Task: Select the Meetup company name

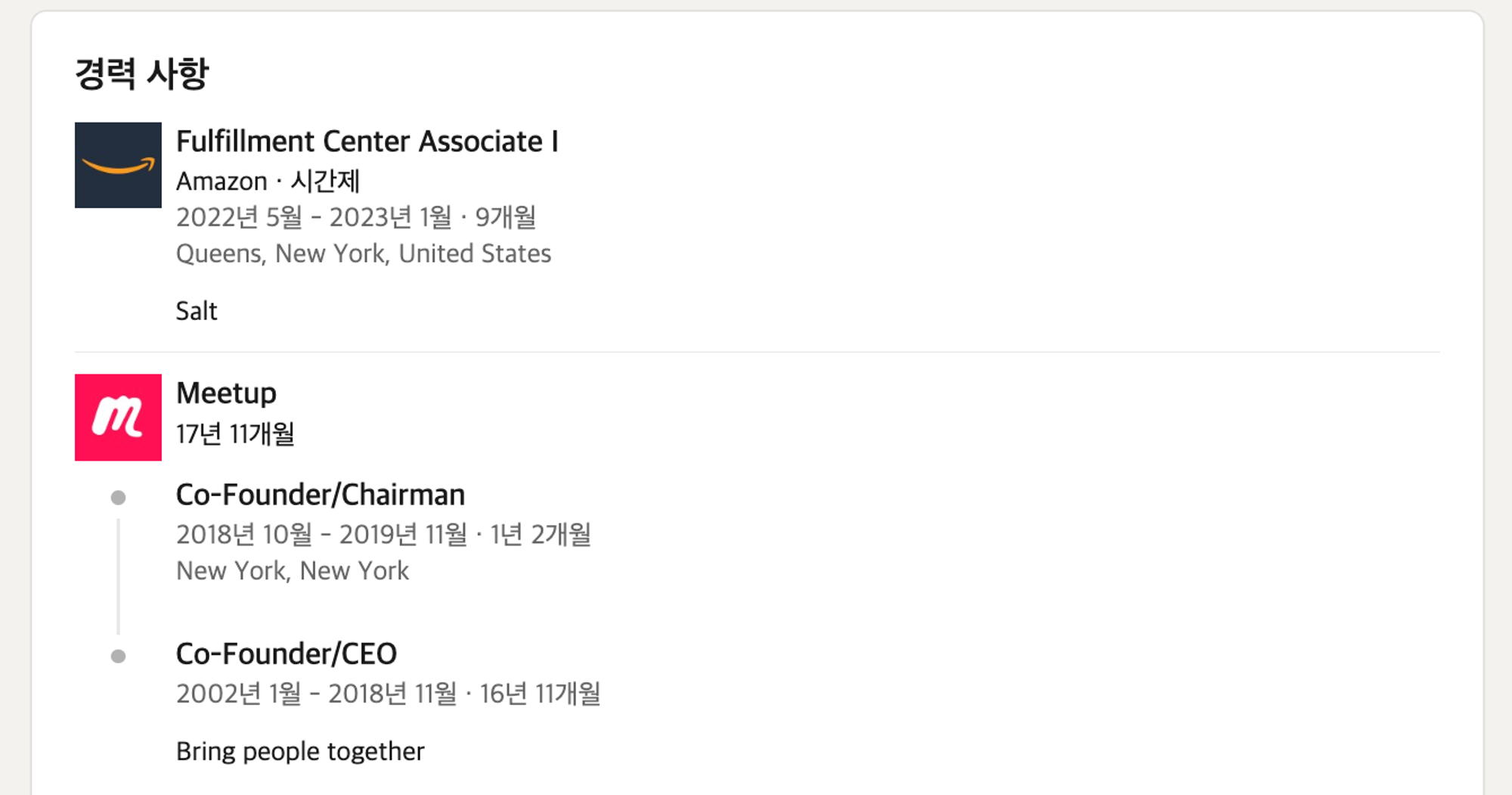Action: point(226,393)
